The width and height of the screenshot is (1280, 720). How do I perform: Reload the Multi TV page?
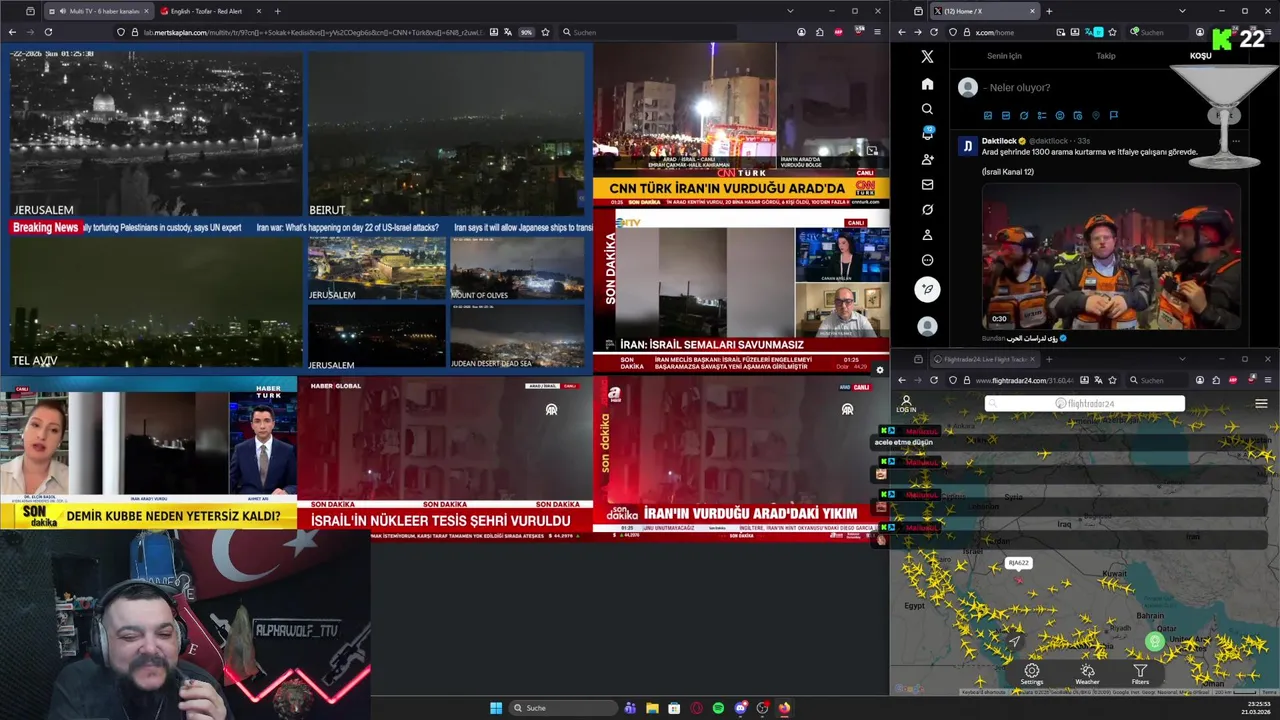click(x=48, y=32)
